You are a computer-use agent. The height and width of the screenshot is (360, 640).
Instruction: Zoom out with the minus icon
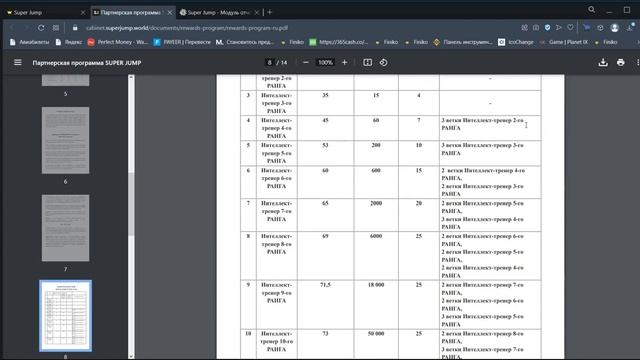(x=306, y=62)
